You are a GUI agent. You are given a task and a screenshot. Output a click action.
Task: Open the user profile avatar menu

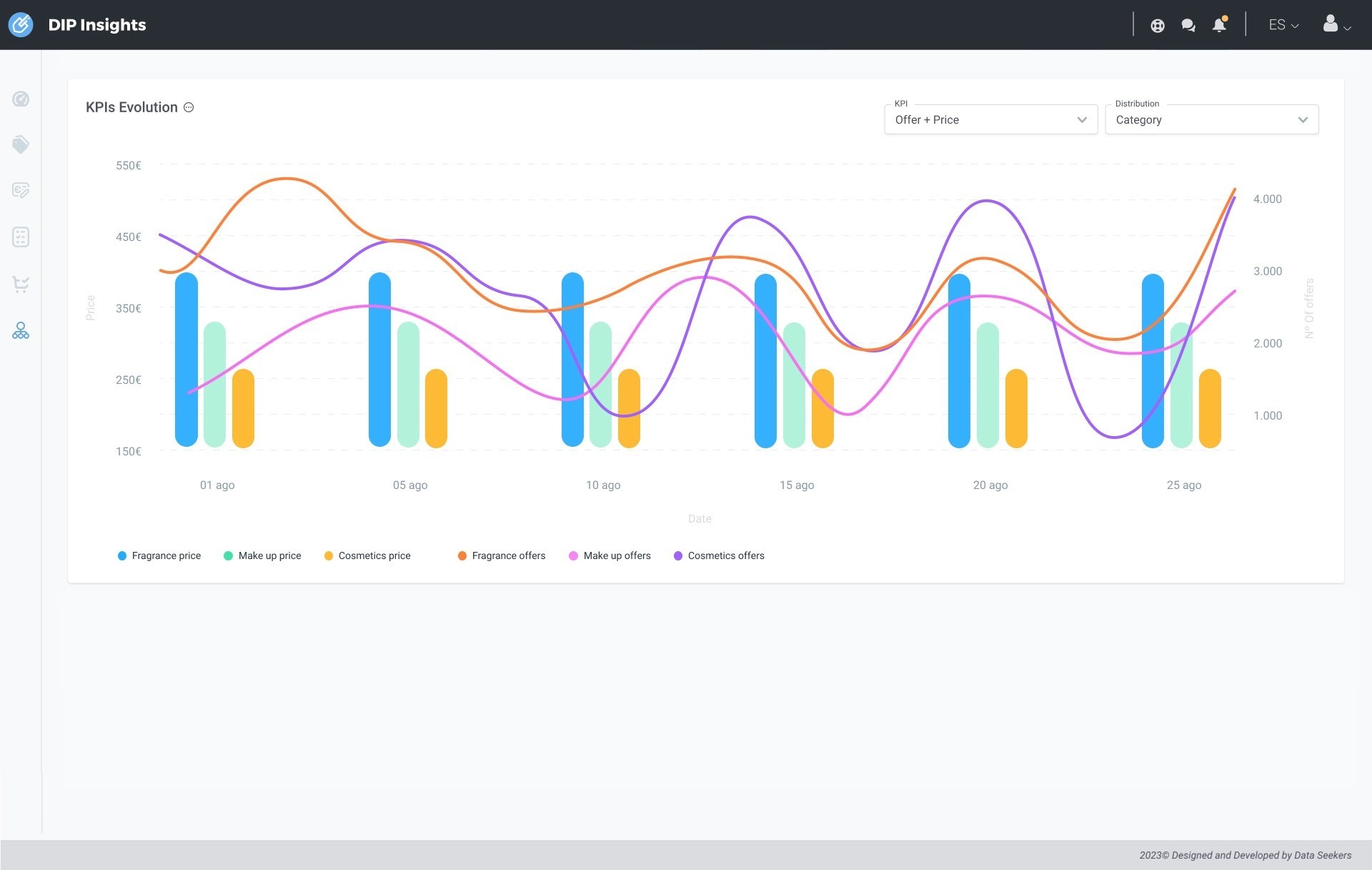1336,24
